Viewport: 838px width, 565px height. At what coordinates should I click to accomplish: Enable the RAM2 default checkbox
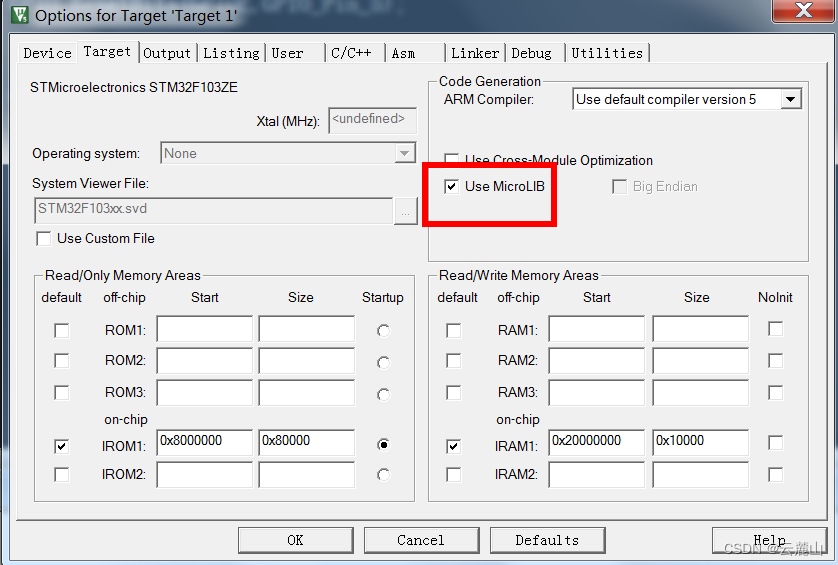pos(454,361)
